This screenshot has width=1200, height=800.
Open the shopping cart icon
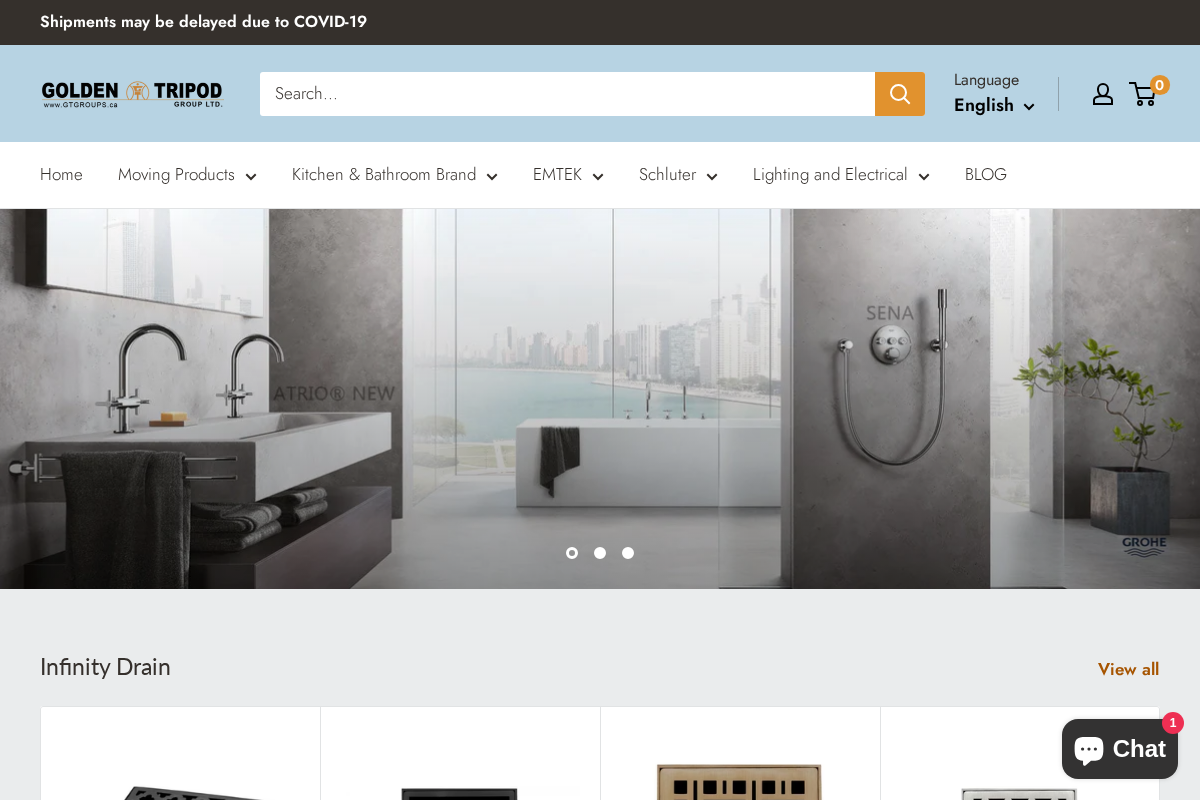[1143, 94]
